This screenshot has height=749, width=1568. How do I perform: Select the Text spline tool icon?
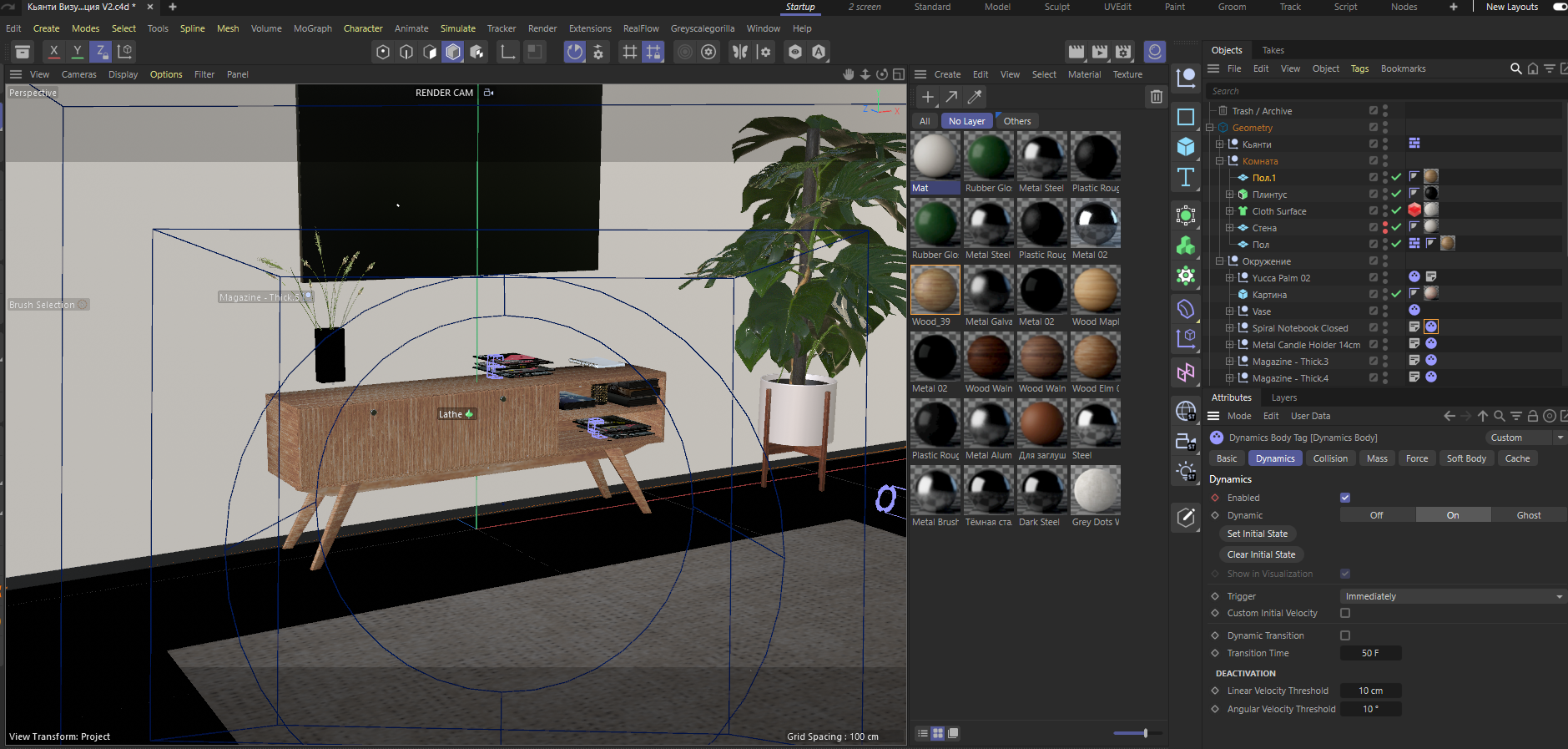point(1185,177)
